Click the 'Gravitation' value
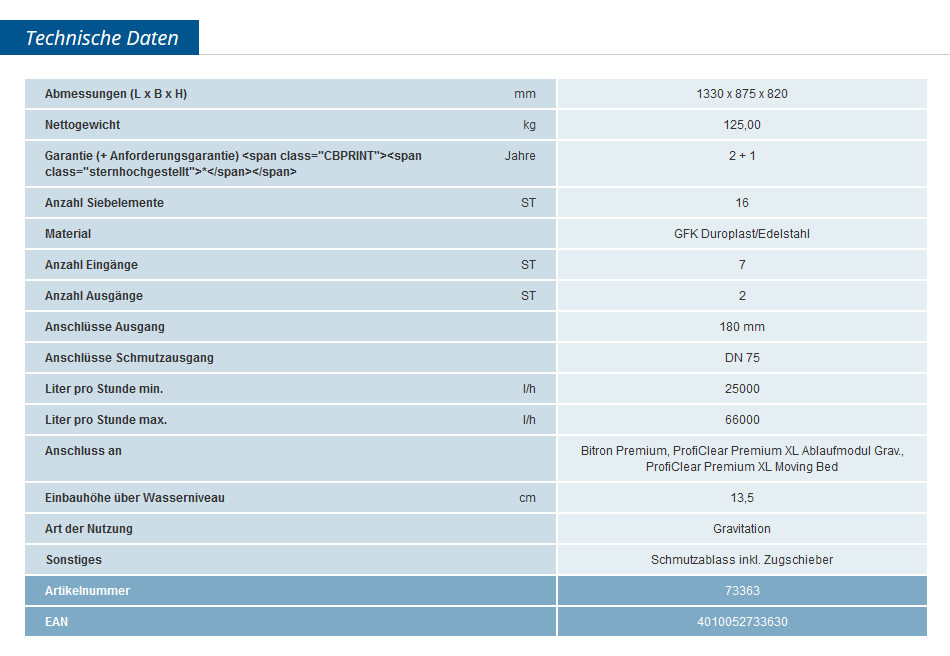 (x=742, y=529)
